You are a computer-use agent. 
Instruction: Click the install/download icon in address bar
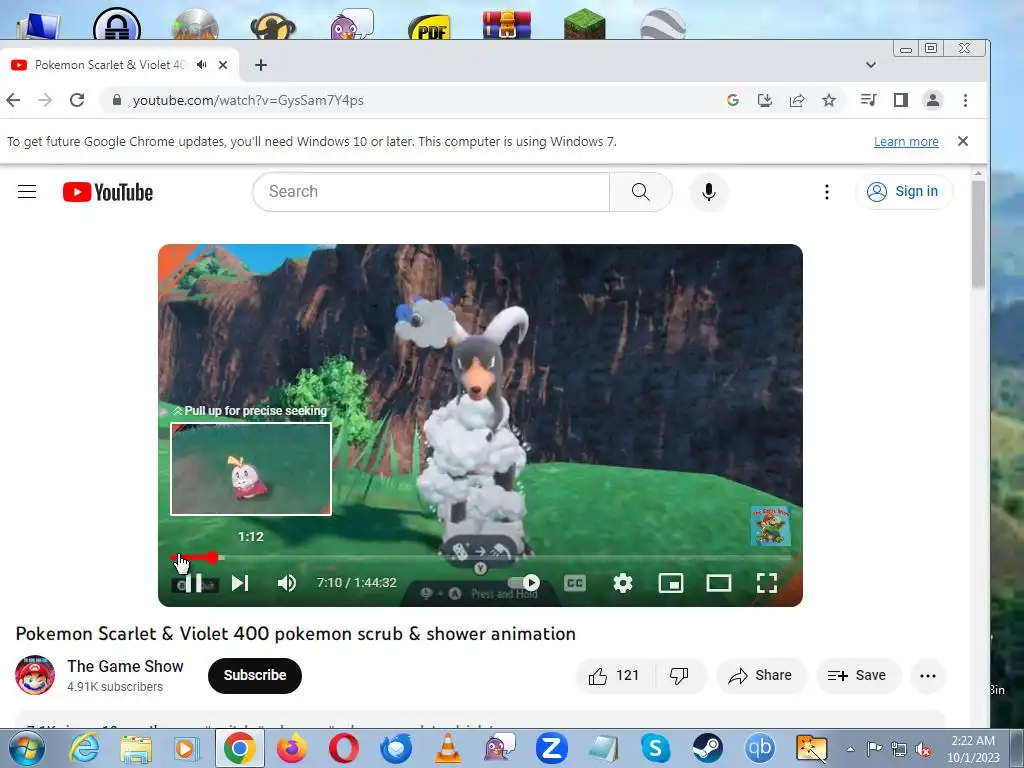(765, 100)
